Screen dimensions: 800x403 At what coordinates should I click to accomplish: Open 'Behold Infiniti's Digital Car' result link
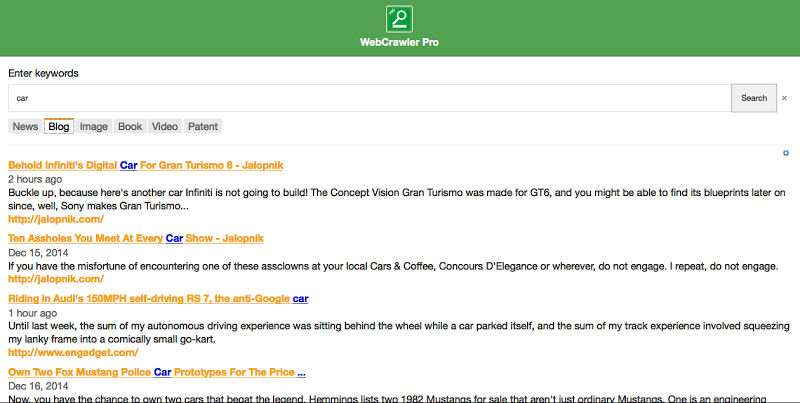(x=145, y=165)
